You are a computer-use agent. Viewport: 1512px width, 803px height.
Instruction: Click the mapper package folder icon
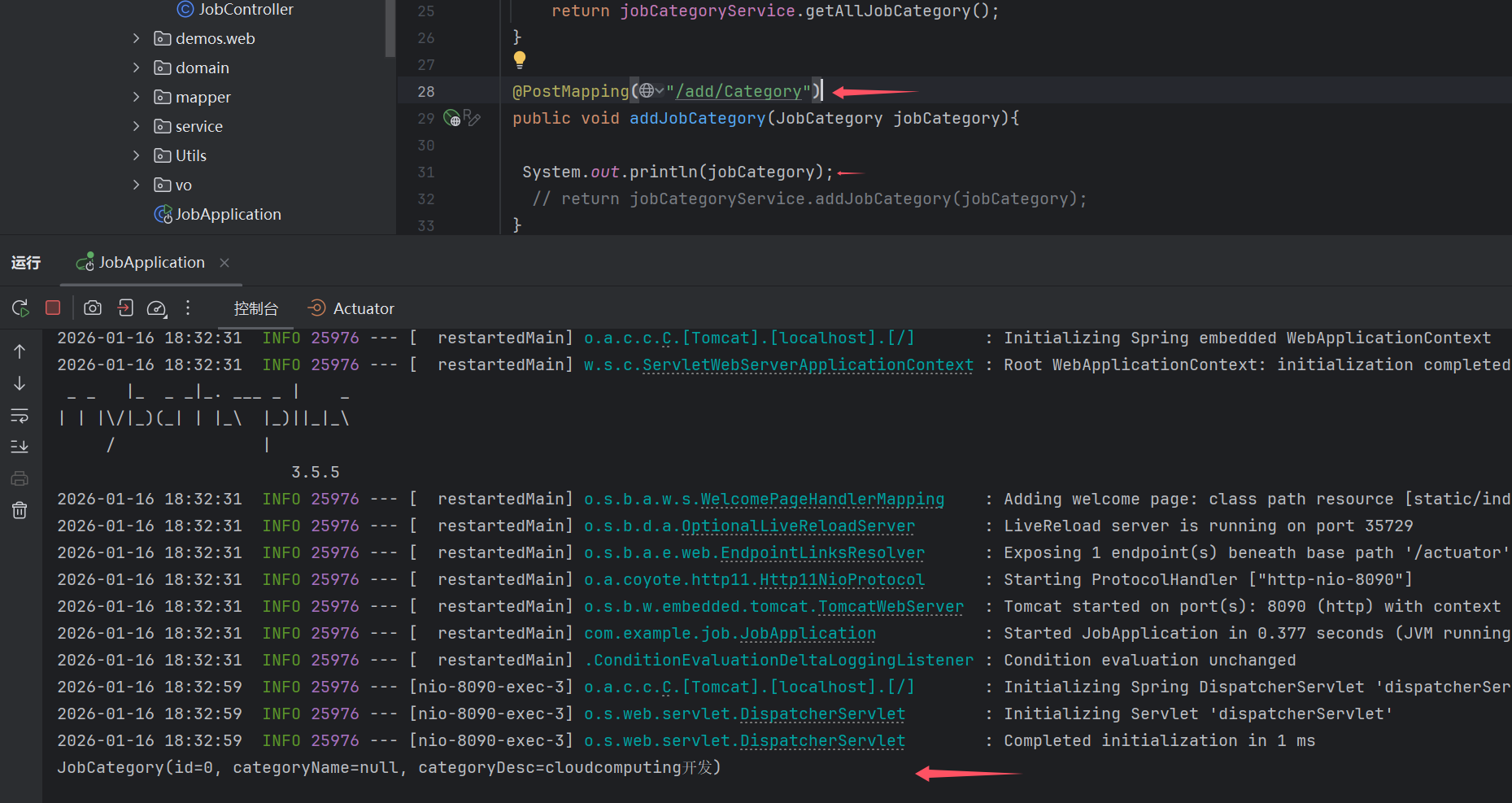click(163, 97)
